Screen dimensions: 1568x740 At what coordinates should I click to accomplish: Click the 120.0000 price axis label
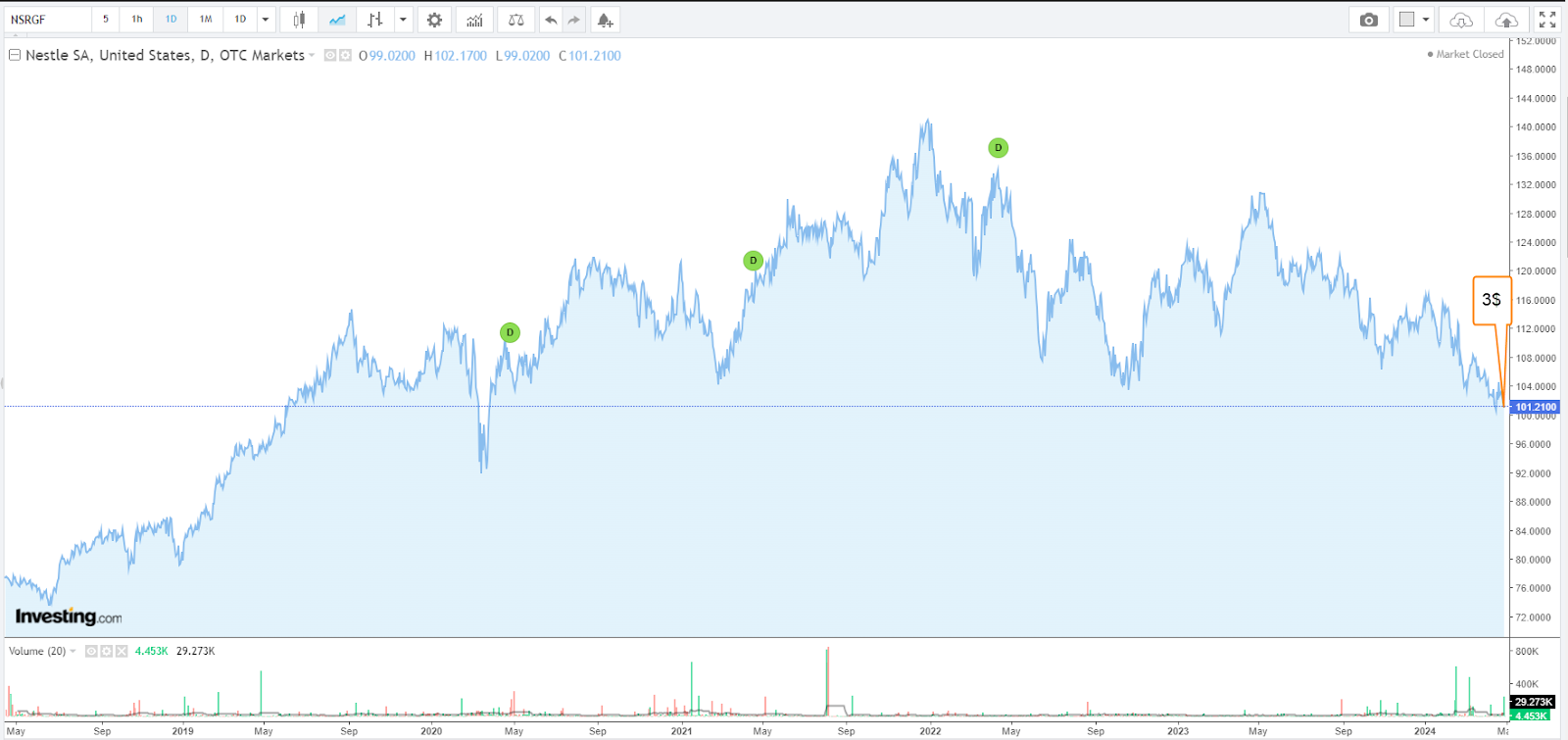[1536, 271]
